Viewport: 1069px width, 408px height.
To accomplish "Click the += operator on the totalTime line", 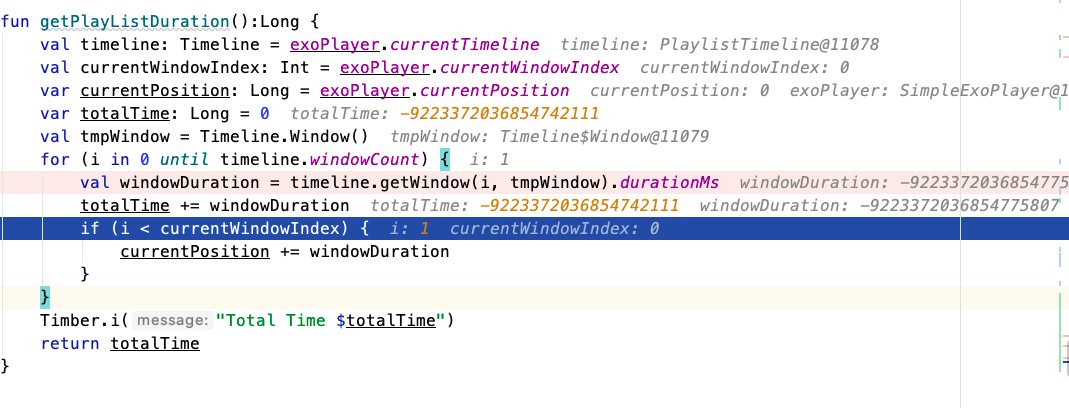I will tap(190, 205).
